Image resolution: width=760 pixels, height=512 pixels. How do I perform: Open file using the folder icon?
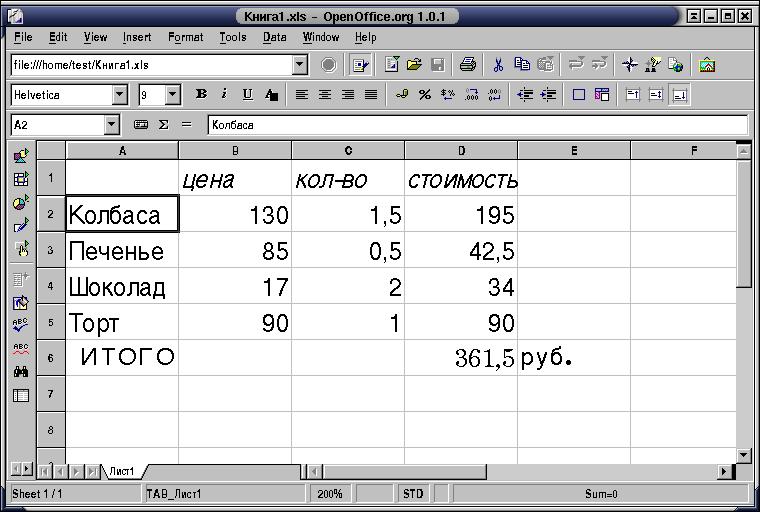(x=414, y=65)
